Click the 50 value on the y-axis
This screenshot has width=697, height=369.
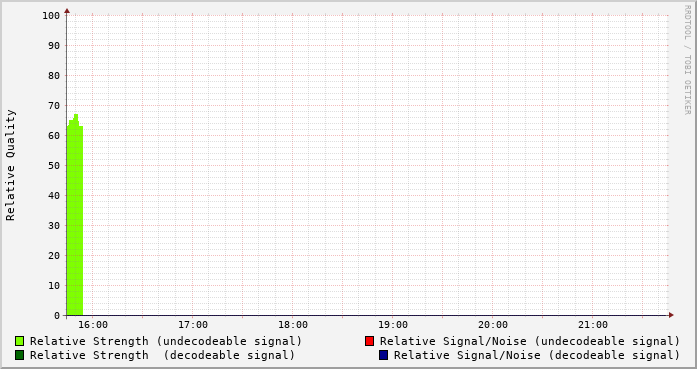tap(54, 165)
